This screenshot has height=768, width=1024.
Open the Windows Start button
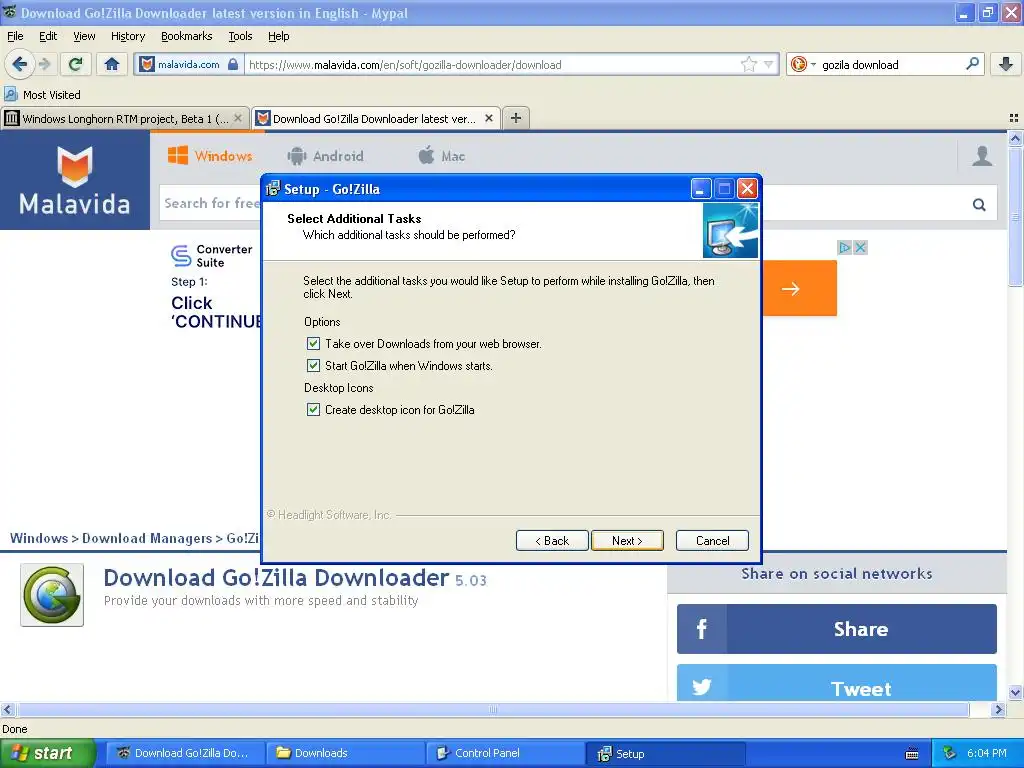tap(47, 753)
